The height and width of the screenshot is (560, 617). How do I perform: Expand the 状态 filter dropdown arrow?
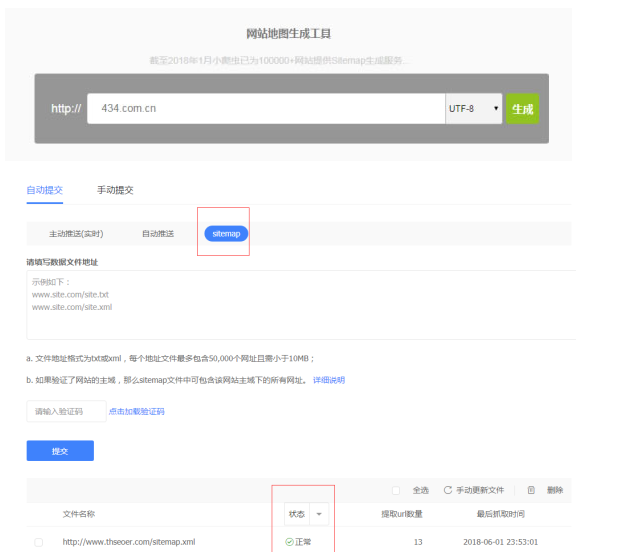click(320, 514)
